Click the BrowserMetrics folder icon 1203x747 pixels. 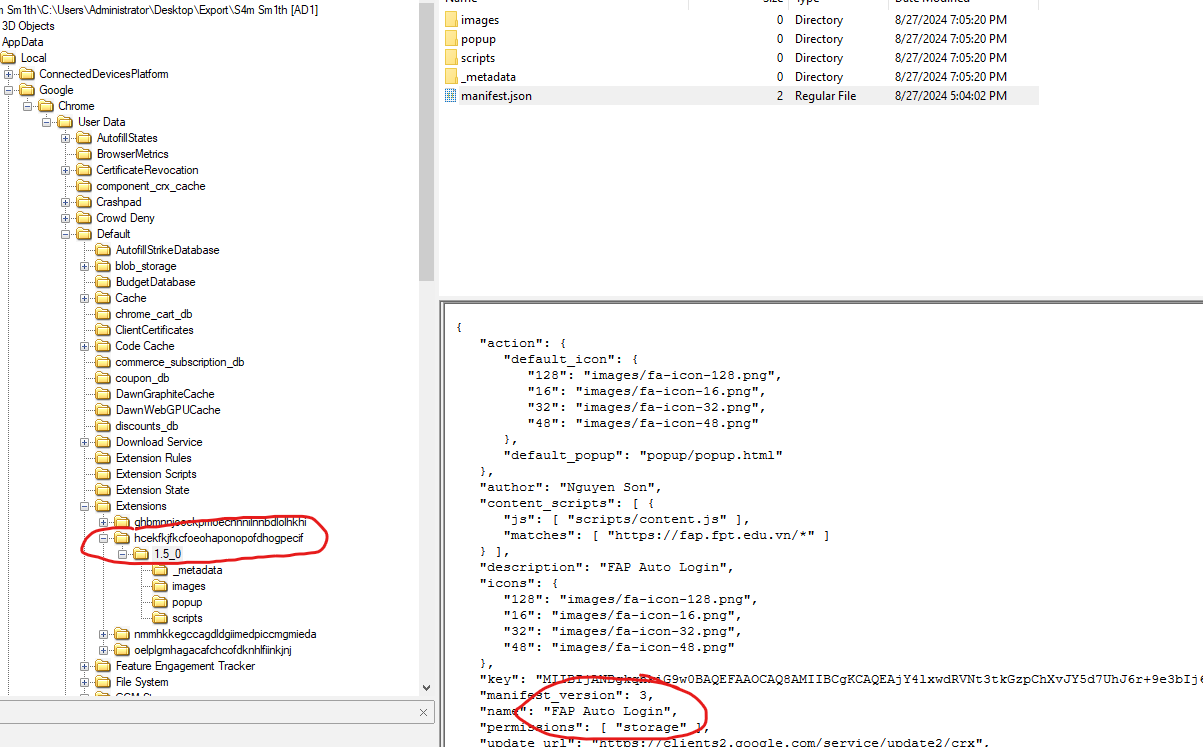(x=85, y=154)
